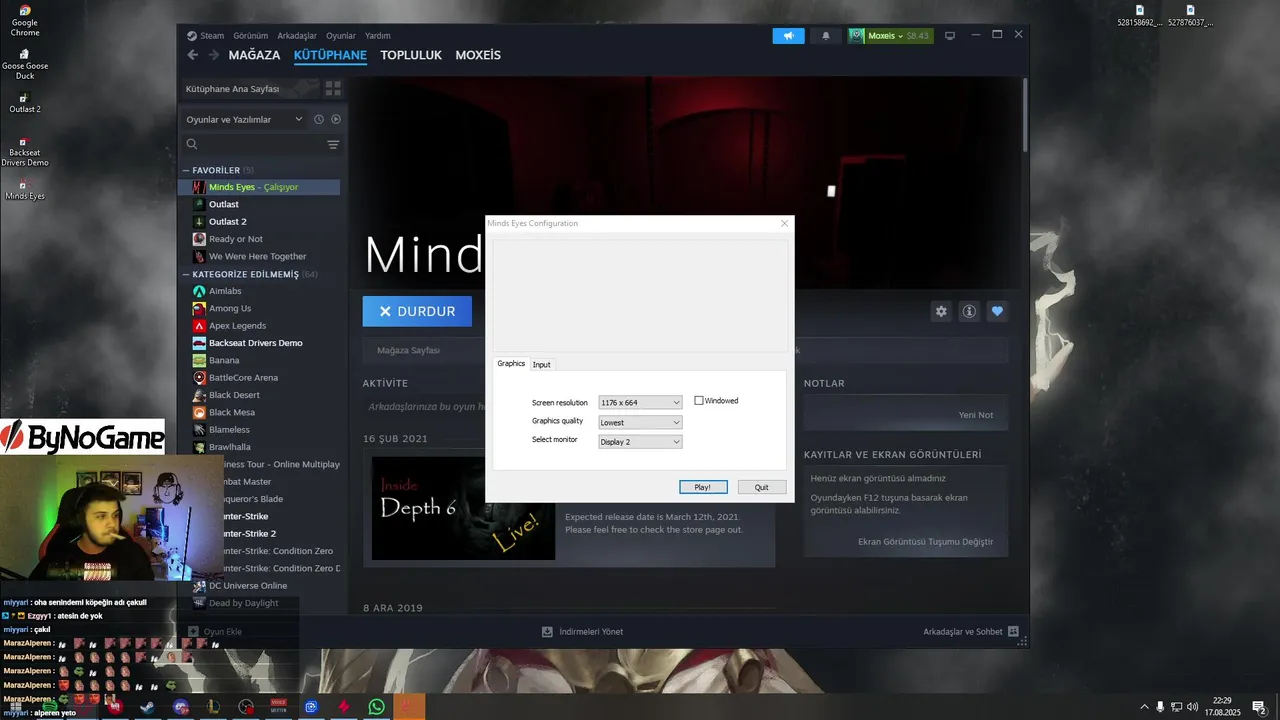Toggle ready-to-play filter icon
The width and height of the screenshot is (1280, 720).
[336, 119]
